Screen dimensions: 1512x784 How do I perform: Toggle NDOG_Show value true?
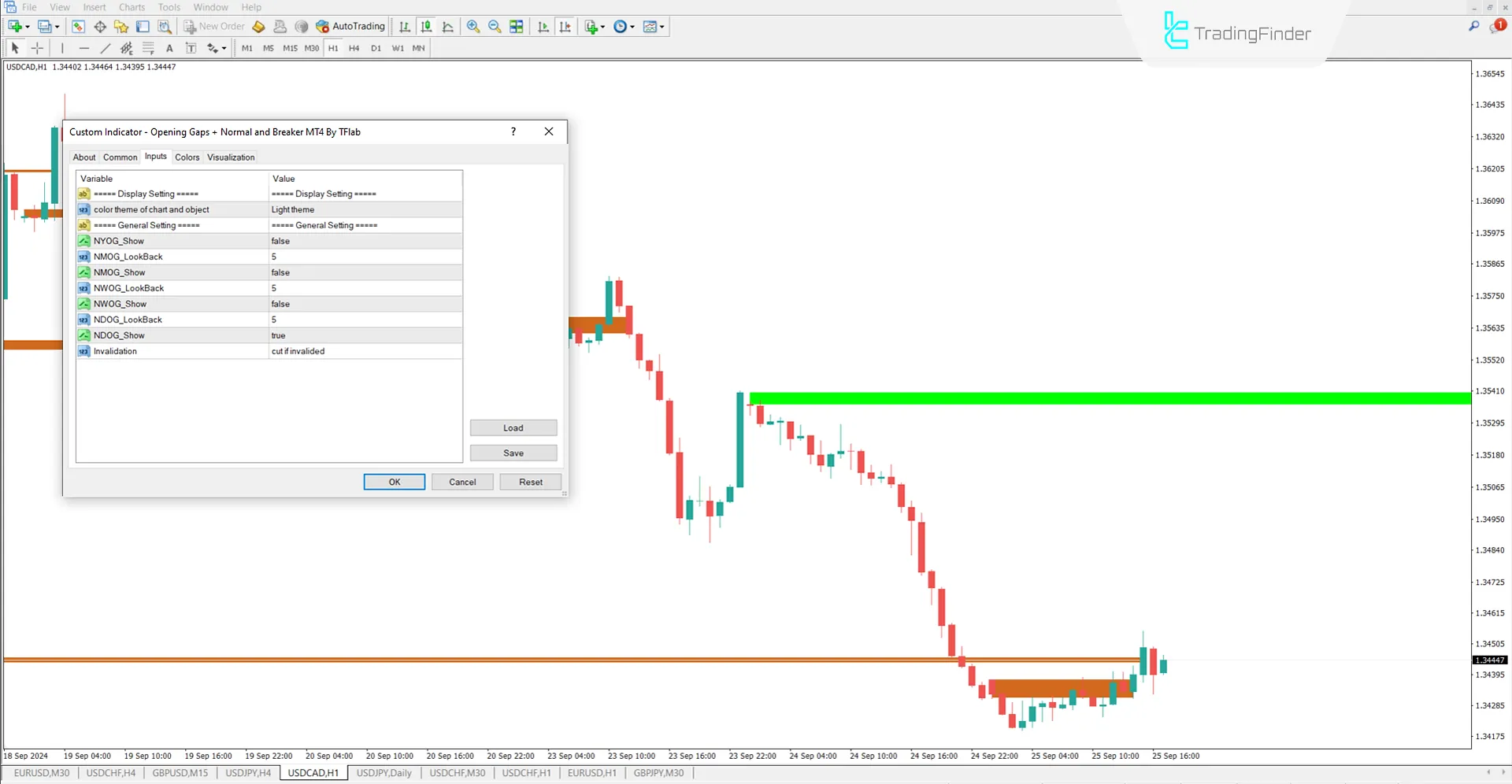365,335
